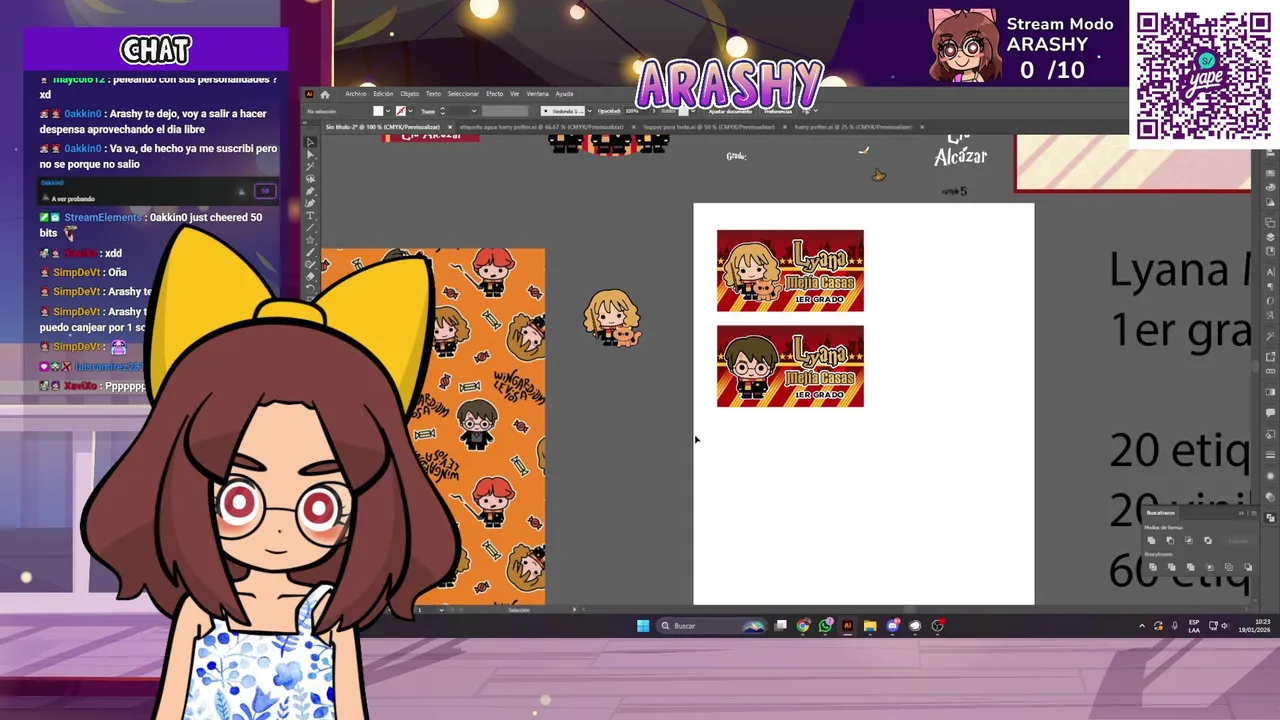This screenshot has height=720, width=1280.
Task: Select the Direct Selection tool
Action: [x=310, y=154]
